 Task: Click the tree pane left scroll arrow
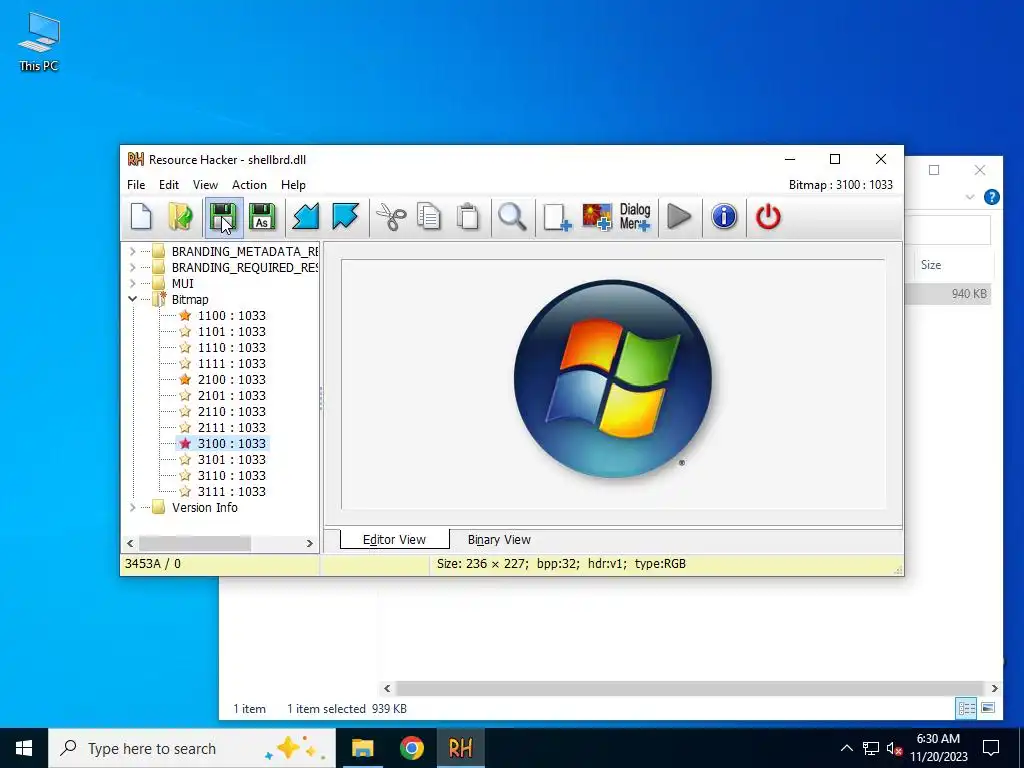(x=130, y=543)
